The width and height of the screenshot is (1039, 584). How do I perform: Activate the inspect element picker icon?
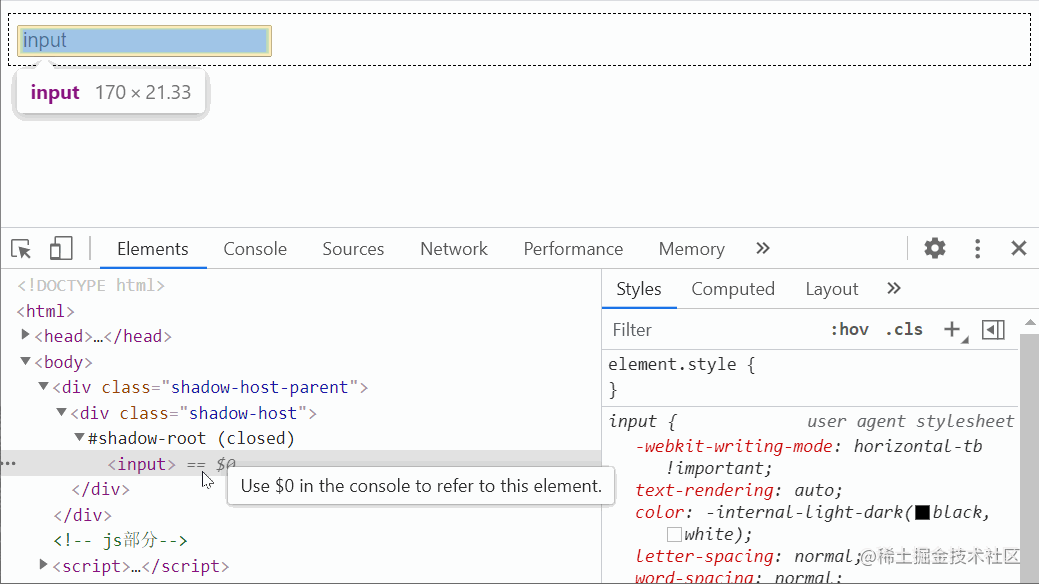(x=21, y=249)
